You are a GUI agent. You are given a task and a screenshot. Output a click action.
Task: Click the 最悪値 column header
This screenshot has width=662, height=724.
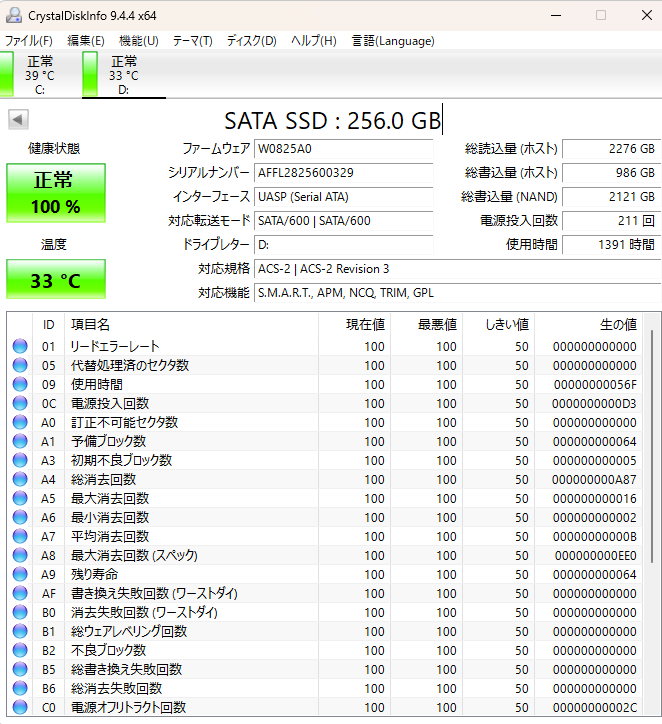pyautogui.click(x=427, y=325)
